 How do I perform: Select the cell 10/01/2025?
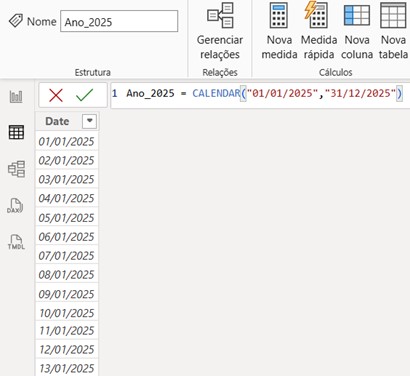coord(67,313)
